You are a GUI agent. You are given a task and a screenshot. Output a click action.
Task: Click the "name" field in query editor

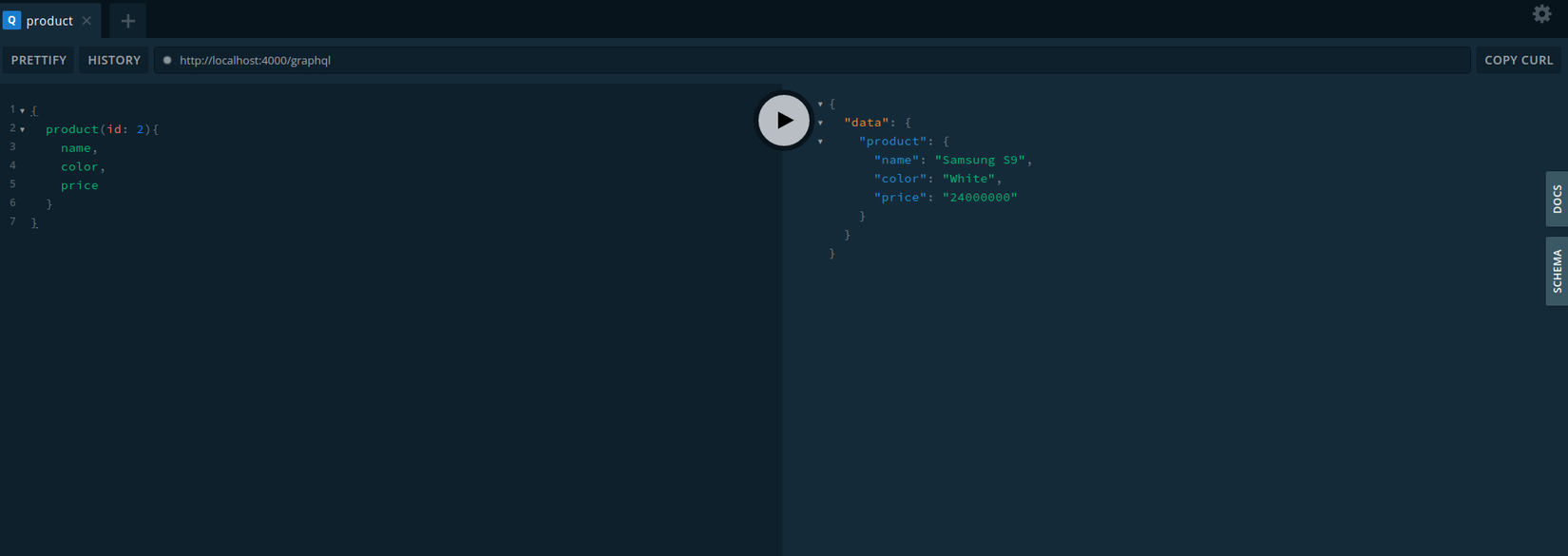[76, 148]
